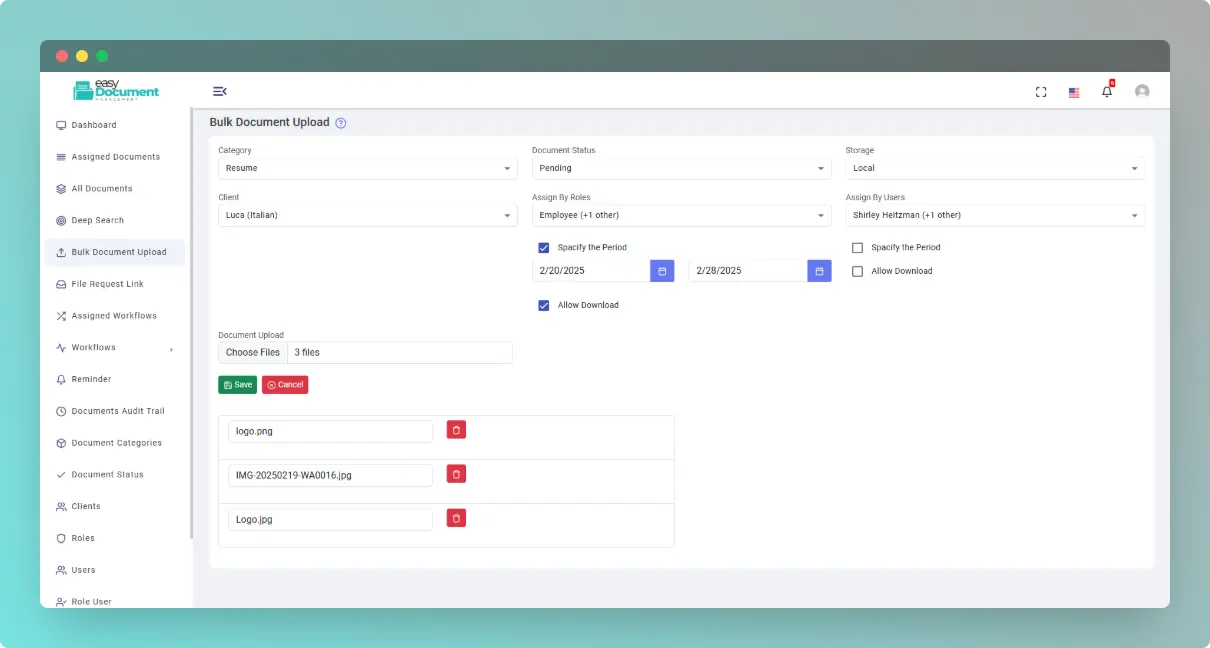Open notifications bell in top bar
The height and width of the screenshot is (648, 1210).
pyautogui.click(x=1107, y=91)
